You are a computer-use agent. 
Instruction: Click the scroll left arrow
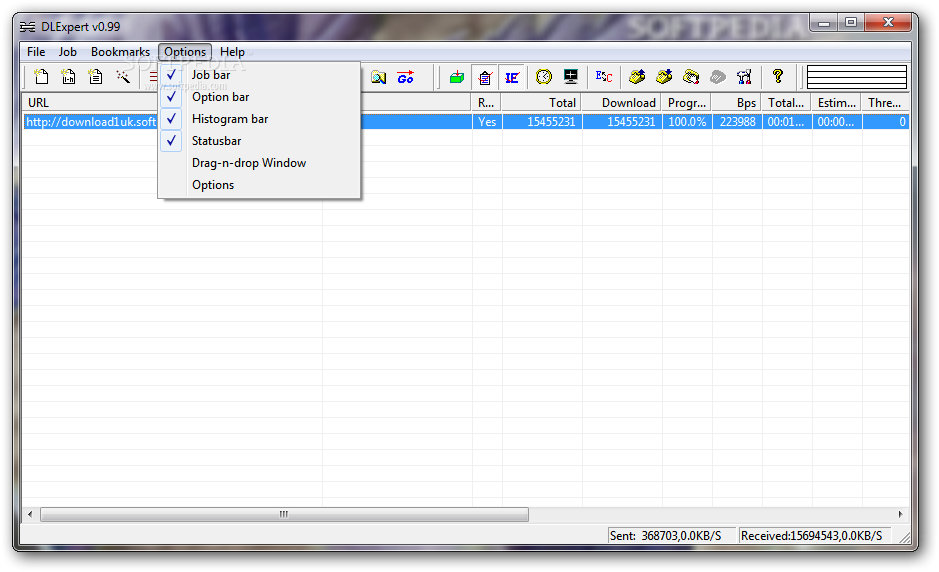(30, 514)
